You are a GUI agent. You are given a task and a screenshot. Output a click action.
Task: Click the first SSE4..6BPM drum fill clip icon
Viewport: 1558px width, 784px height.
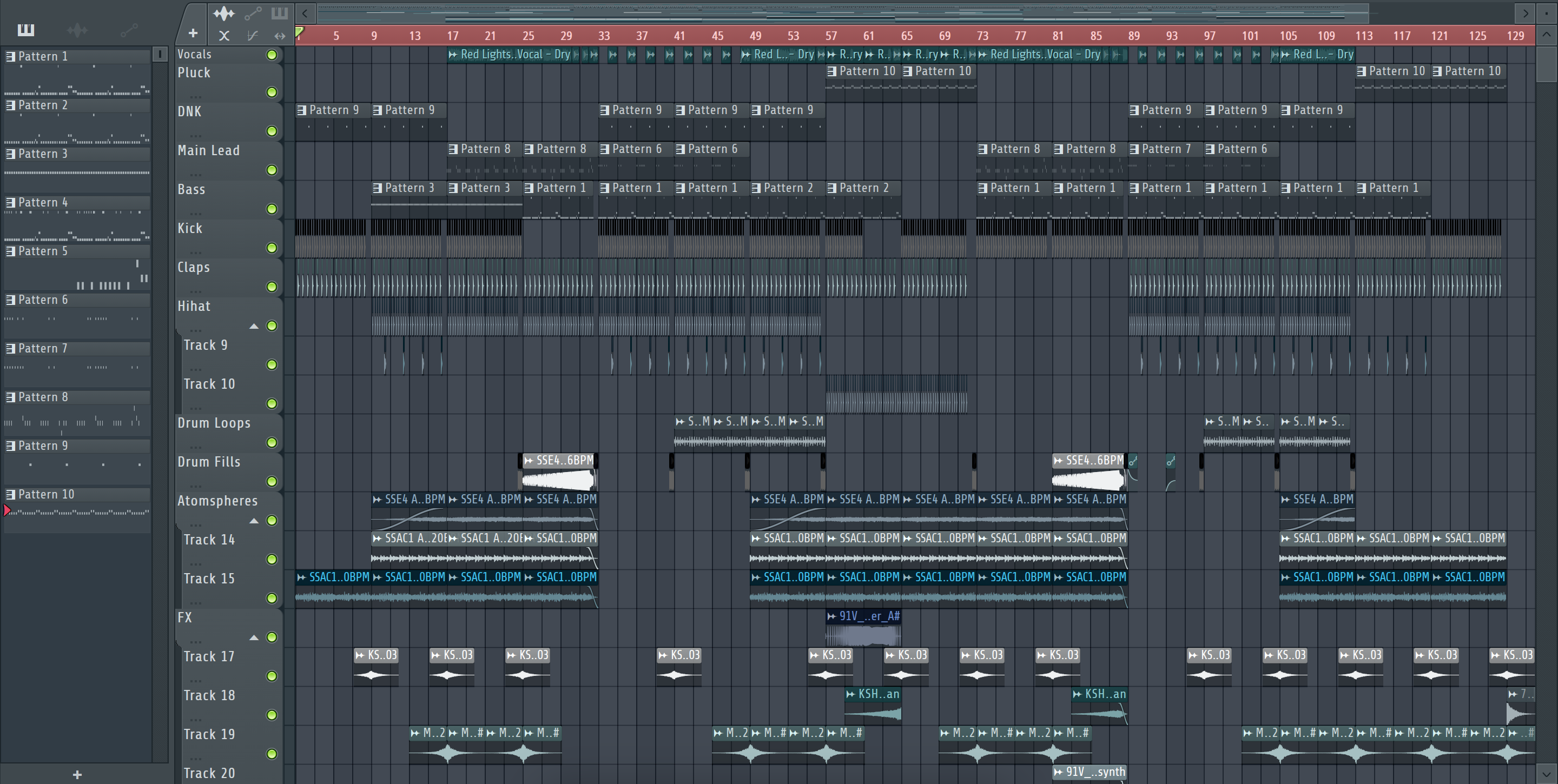point(529,461)
